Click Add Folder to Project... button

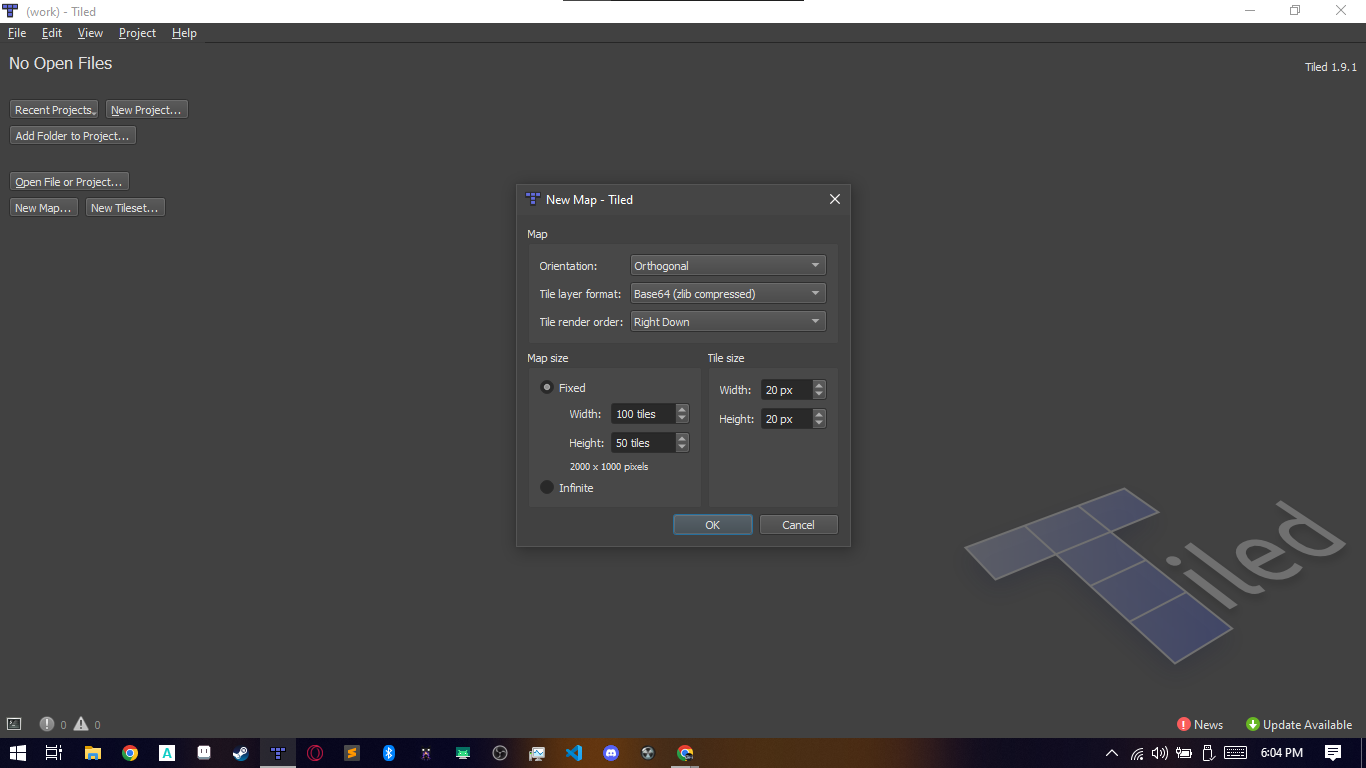click(x=73, y=136)
